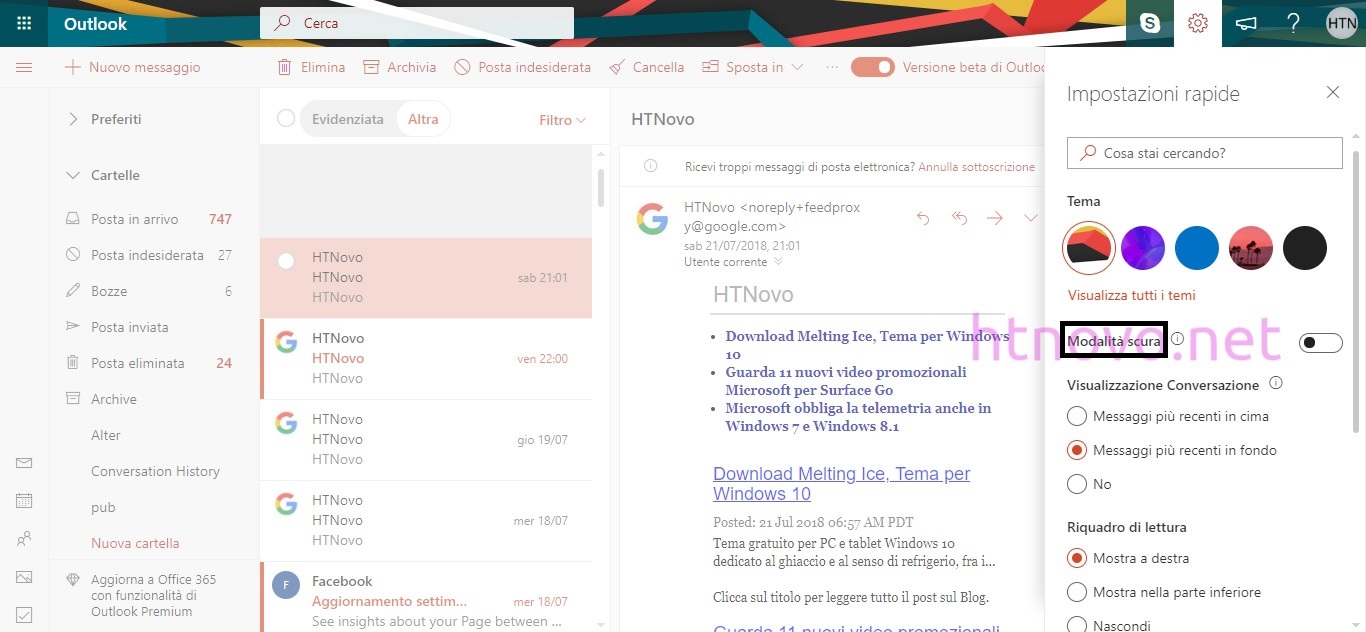
Task: Click the Cancella sweep toolbar button
Action: (x=646, y=67)
